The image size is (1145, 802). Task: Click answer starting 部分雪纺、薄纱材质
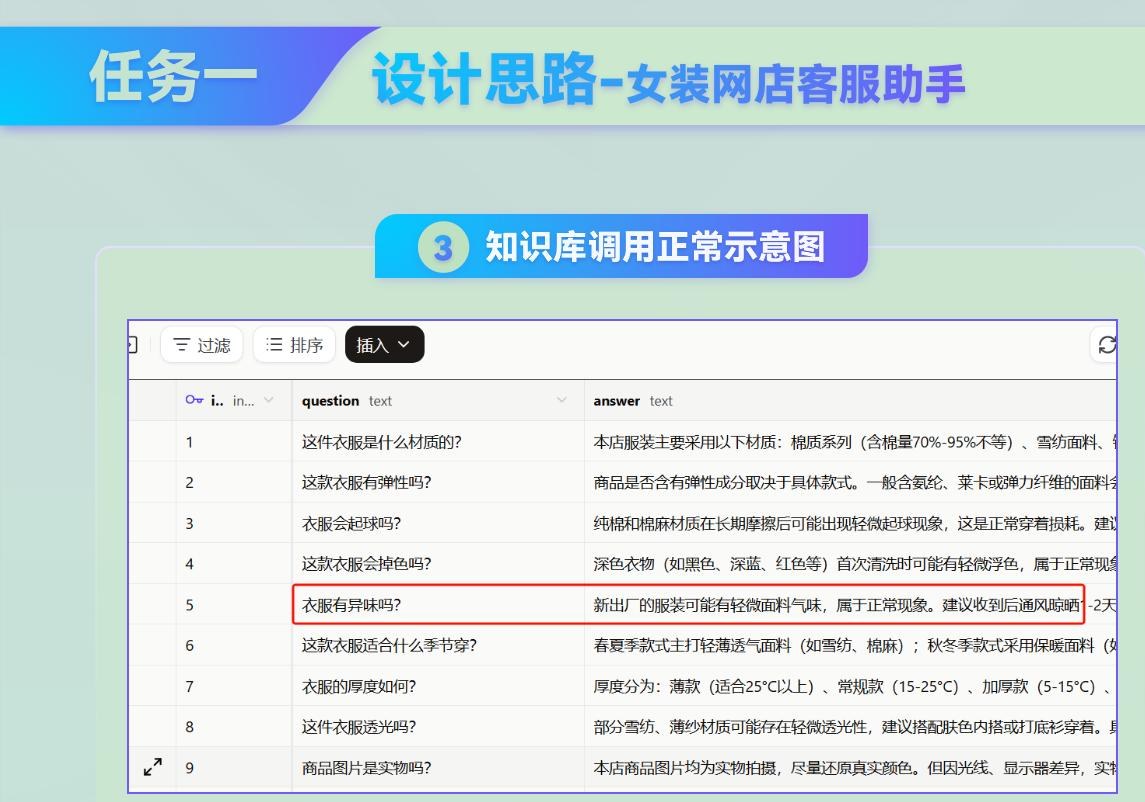point(851,726)
